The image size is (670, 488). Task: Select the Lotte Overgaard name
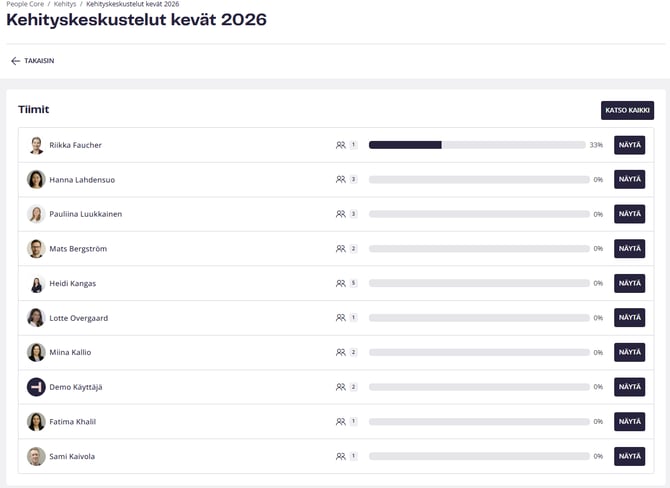pos(79,318)
